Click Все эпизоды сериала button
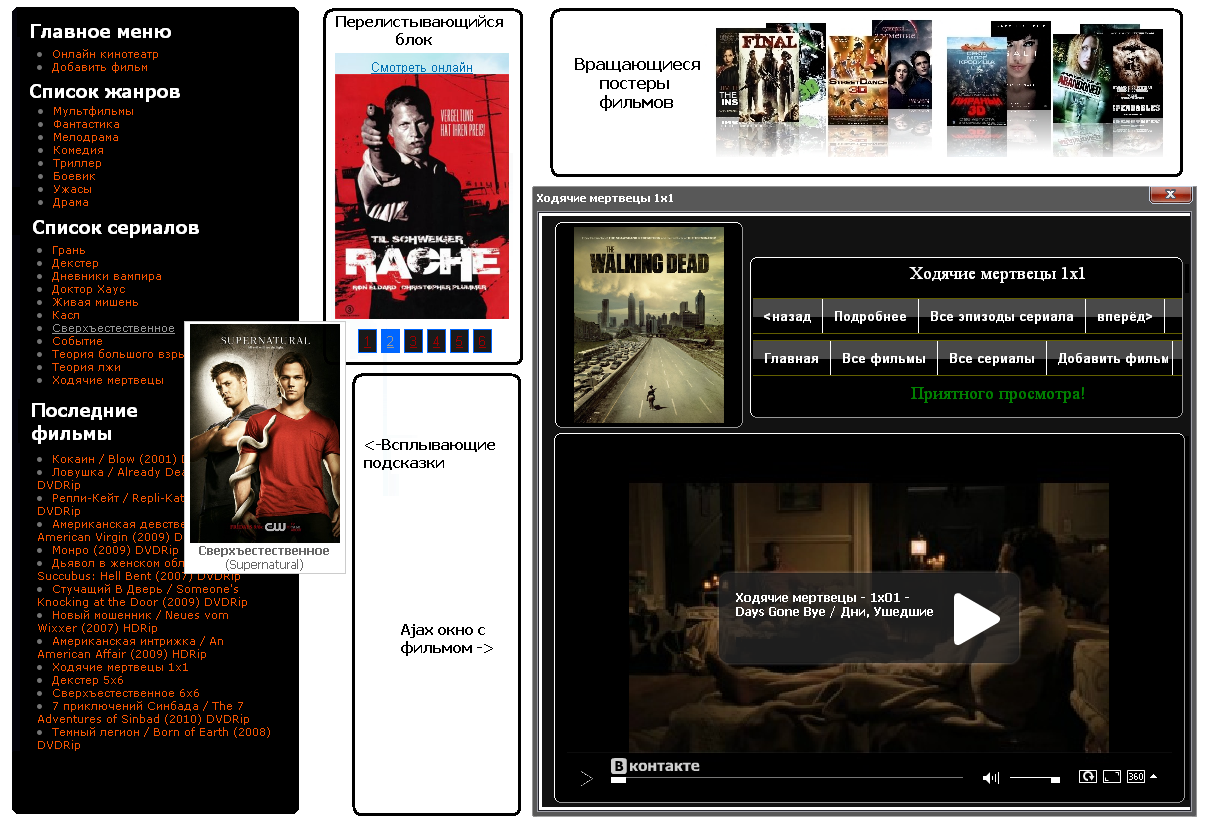 coord(1001,316)
